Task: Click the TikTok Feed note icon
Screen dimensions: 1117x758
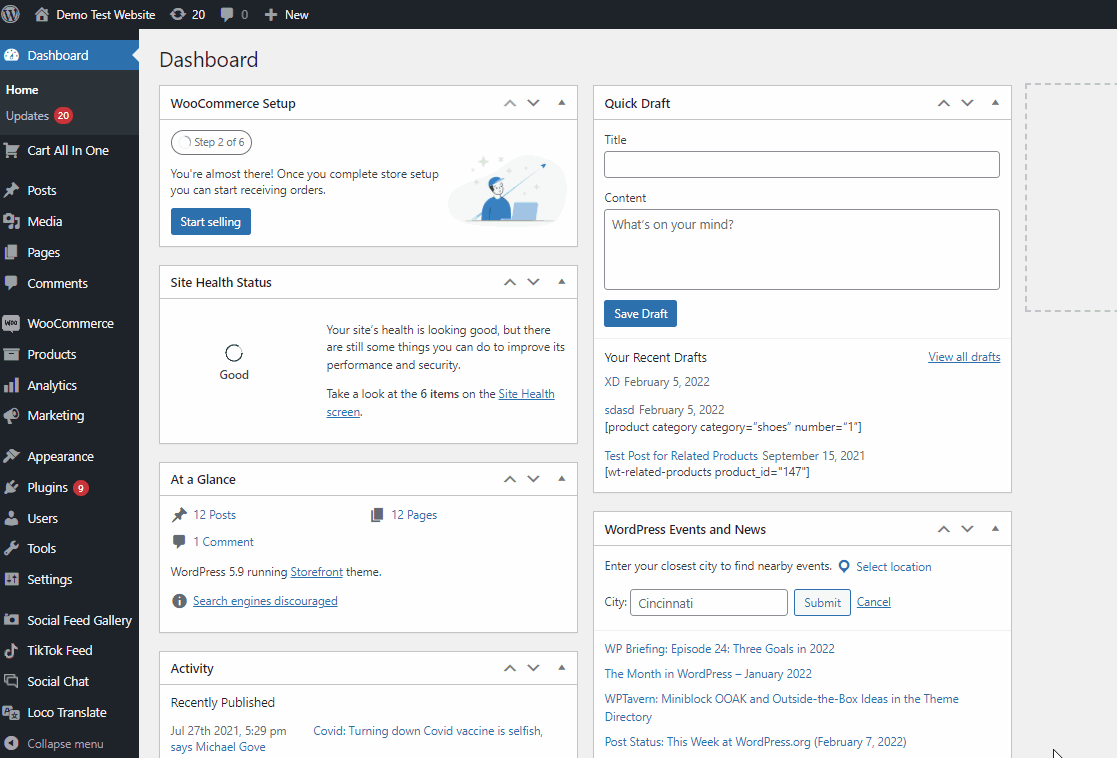Action: click(11, 650)
